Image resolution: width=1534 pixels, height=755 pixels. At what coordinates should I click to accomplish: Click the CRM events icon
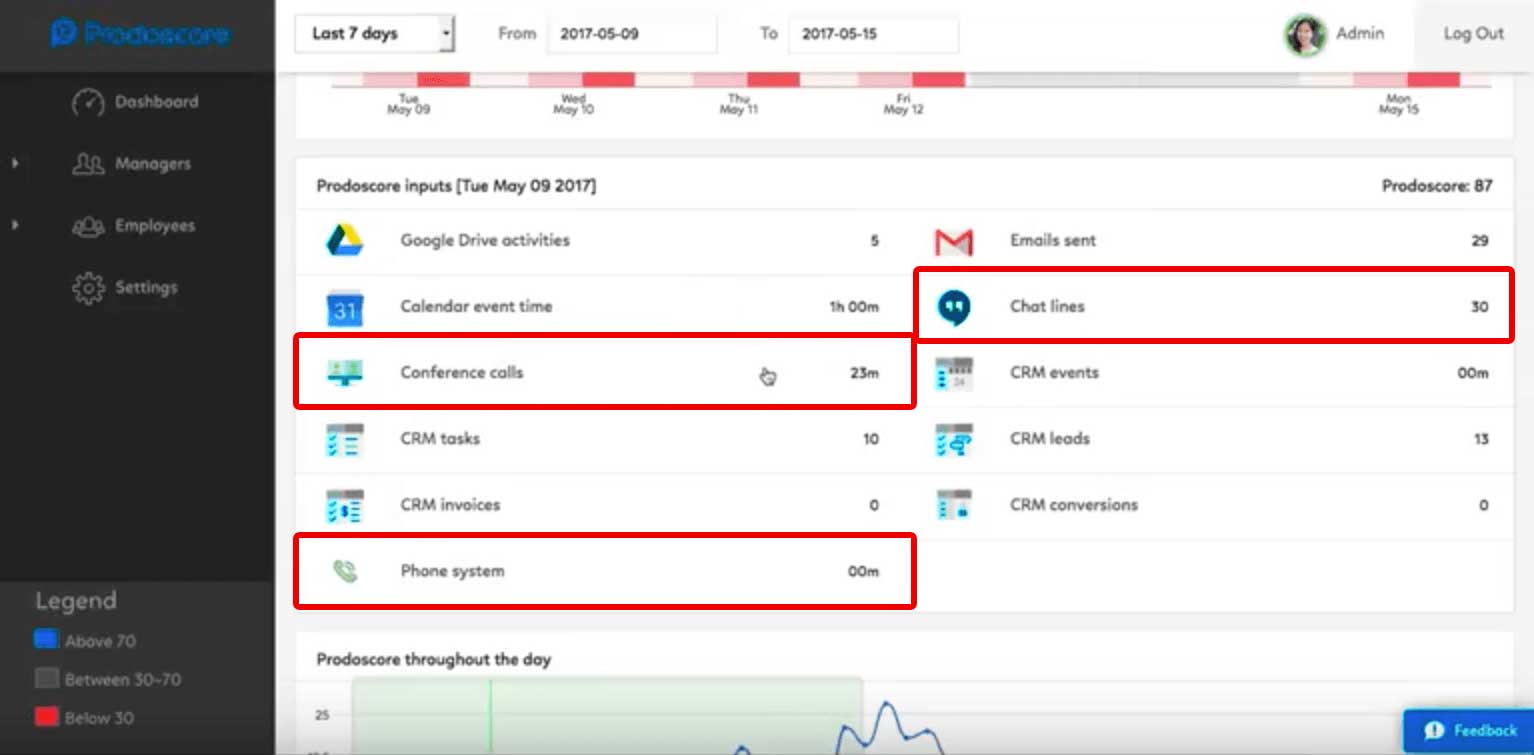tap(953, 373)
